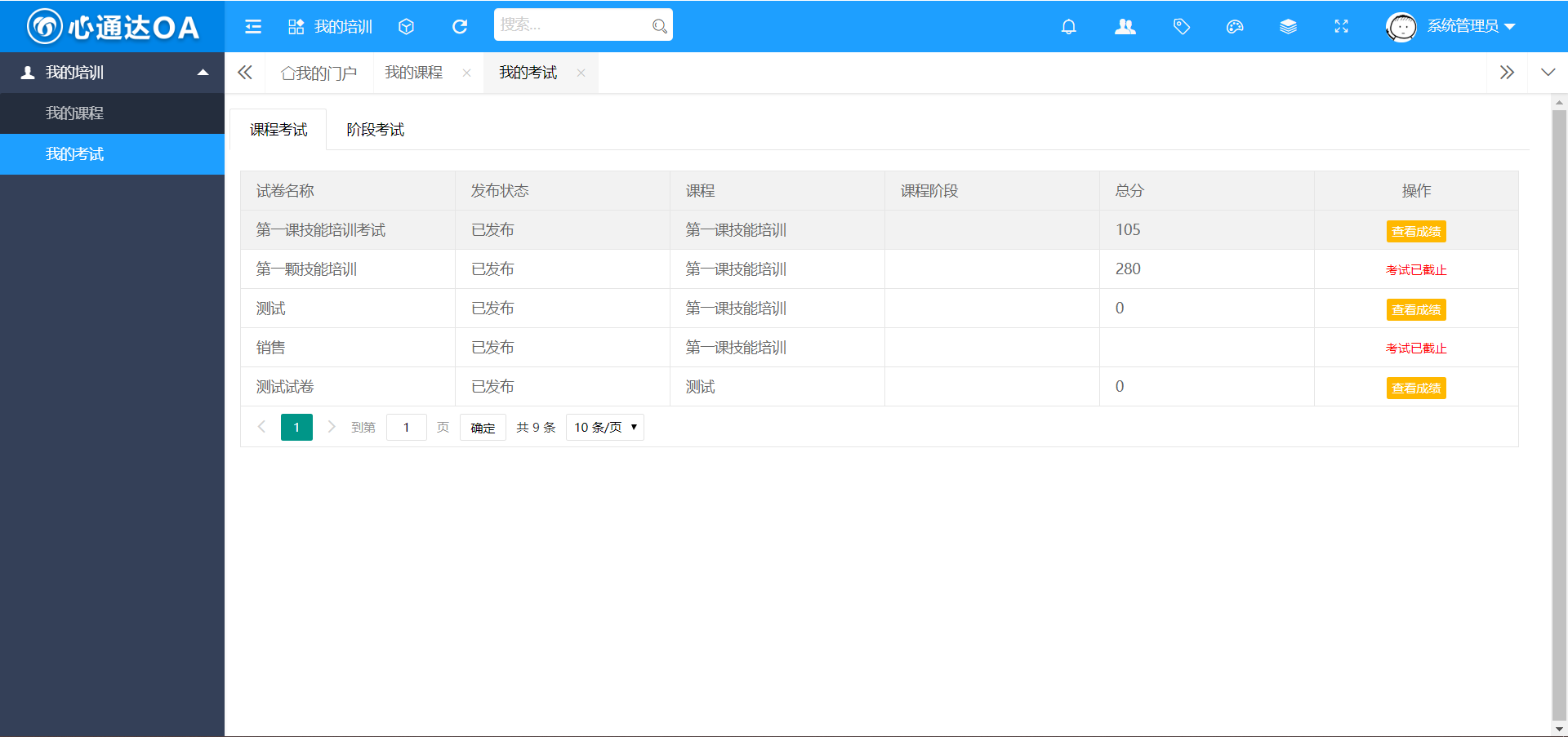Click the tag icon in top bar
Screen dimensions: 1568x737
click(1181, 27)
